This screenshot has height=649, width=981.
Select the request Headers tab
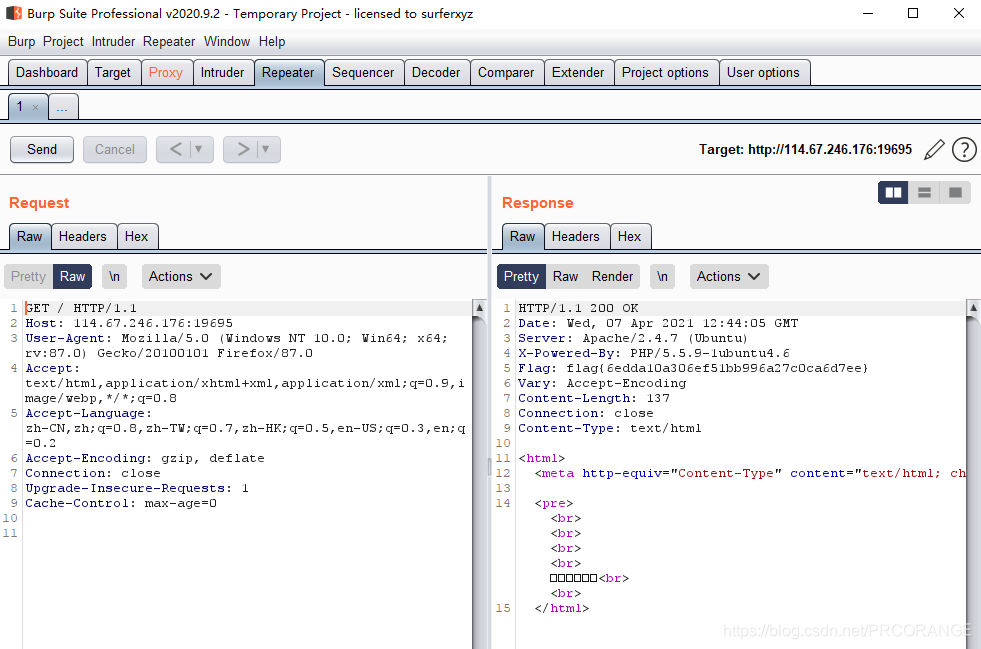83,237
